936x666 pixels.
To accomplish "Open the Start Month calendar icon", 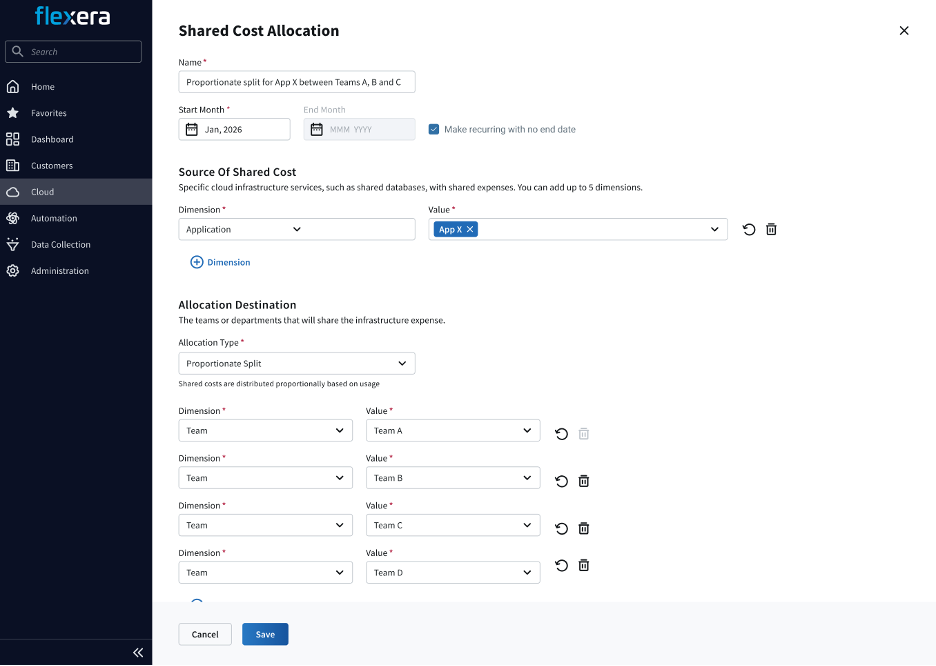I will [192, 130].
